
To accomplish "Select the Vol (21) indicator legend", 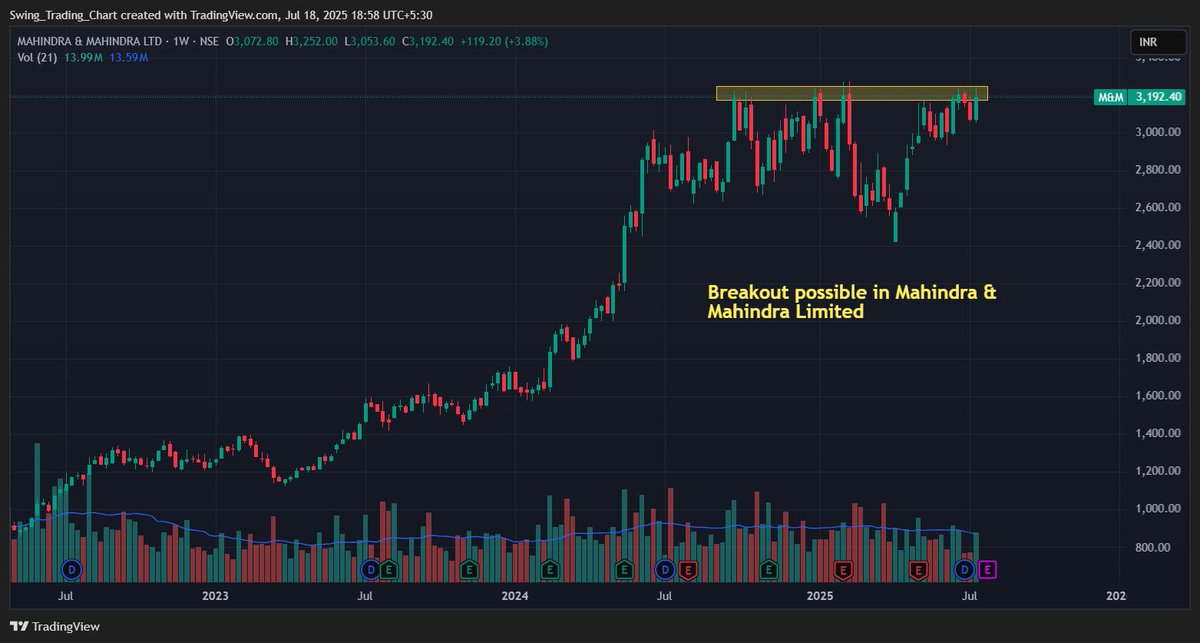I will coord(37,58).
